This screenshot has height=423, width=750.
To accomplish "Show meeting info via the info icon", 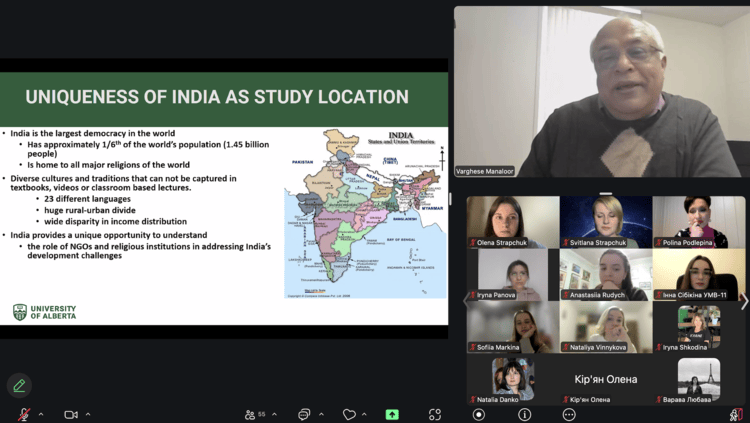I will click(x=524, y=414).
